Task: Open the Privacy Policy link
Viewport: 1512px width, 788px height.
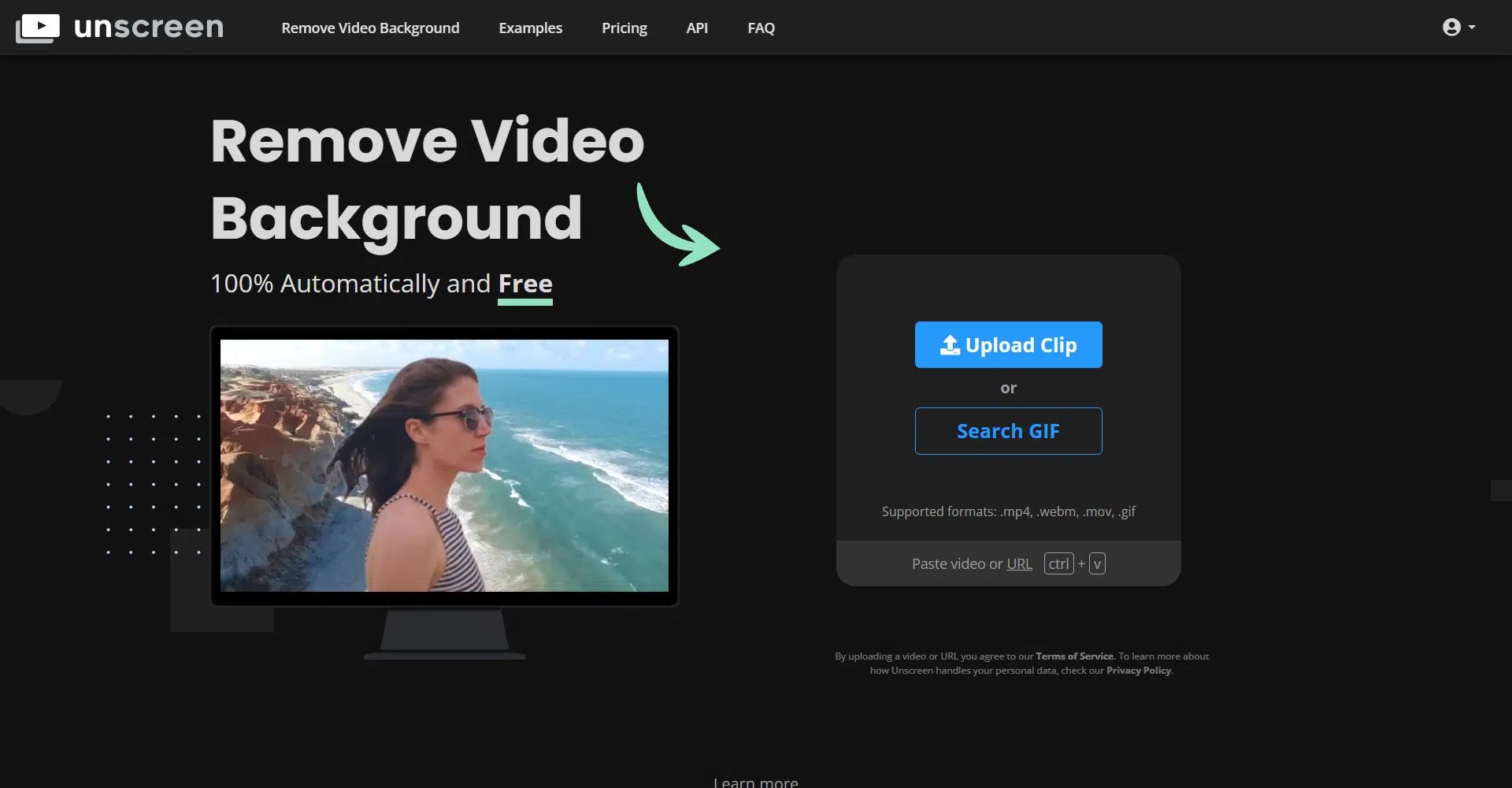Action: pyautogui.click(x=1139, y=671)
